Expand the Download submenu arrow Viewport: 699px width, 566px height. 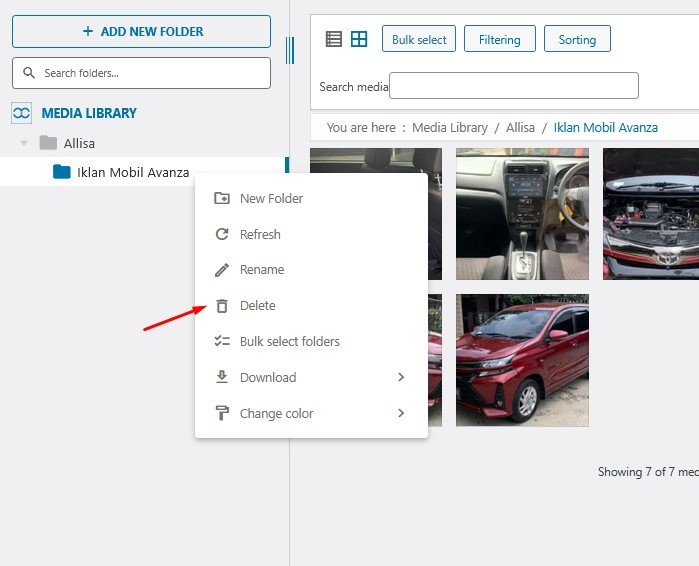[401, 377]
